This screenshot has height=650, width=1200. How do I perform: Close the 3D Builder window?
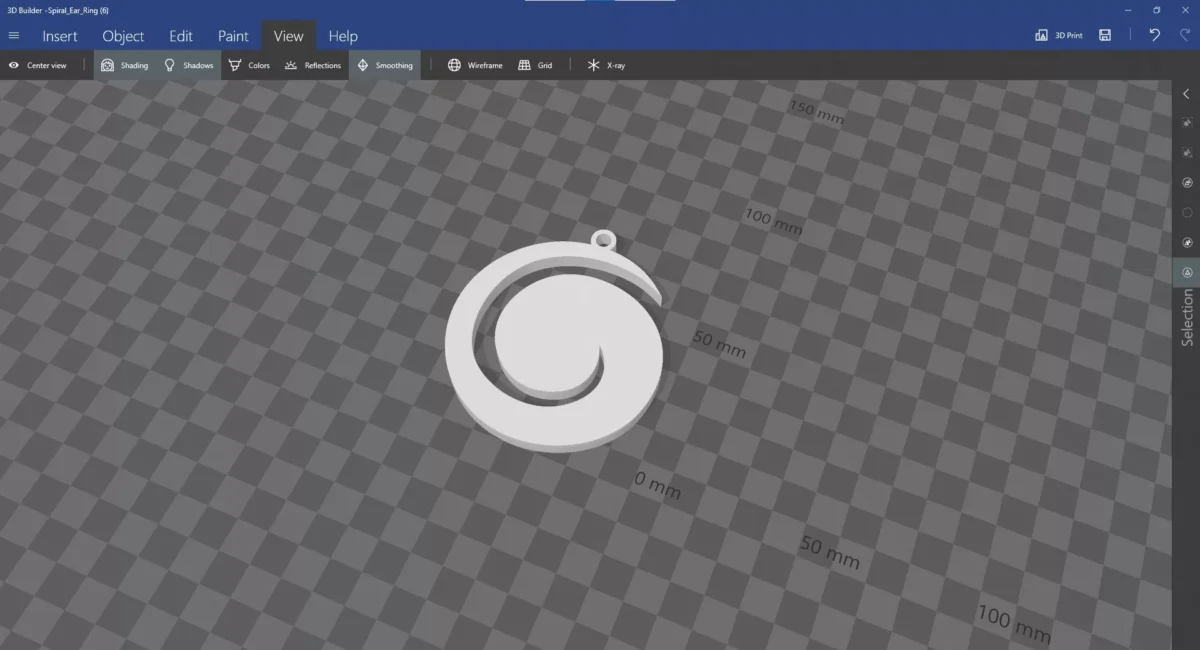click(1185, 9)
